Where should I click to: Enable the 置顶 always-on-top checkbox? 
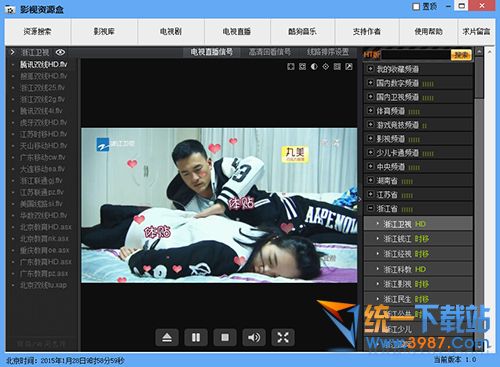click(x=416, y=7)
